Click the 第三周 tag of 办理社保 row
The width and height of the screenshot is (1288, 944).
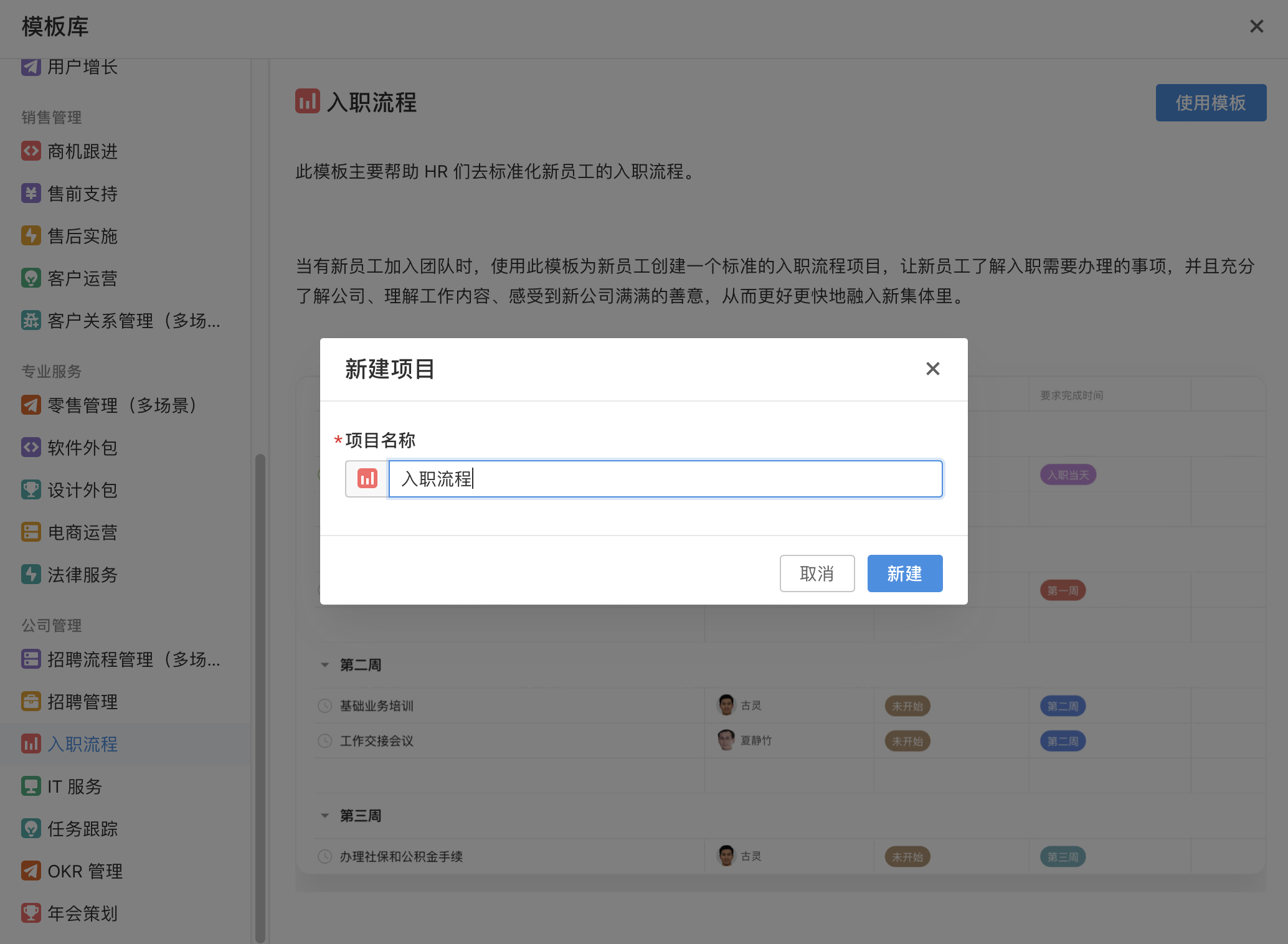[1063, 857]
